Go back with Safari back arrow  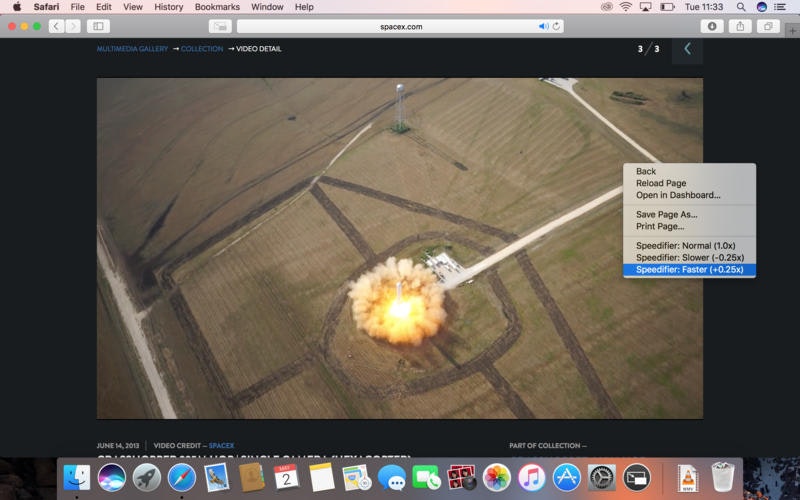(57, 26)
